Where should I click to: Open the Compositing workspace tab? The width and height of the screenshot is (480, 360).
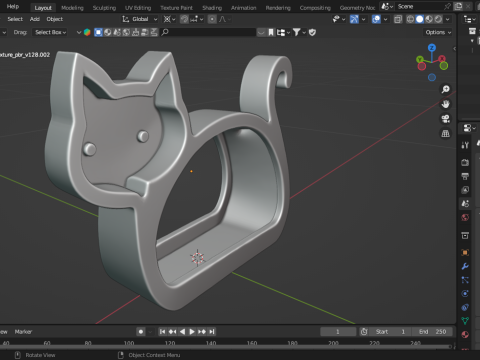(315, 8)
